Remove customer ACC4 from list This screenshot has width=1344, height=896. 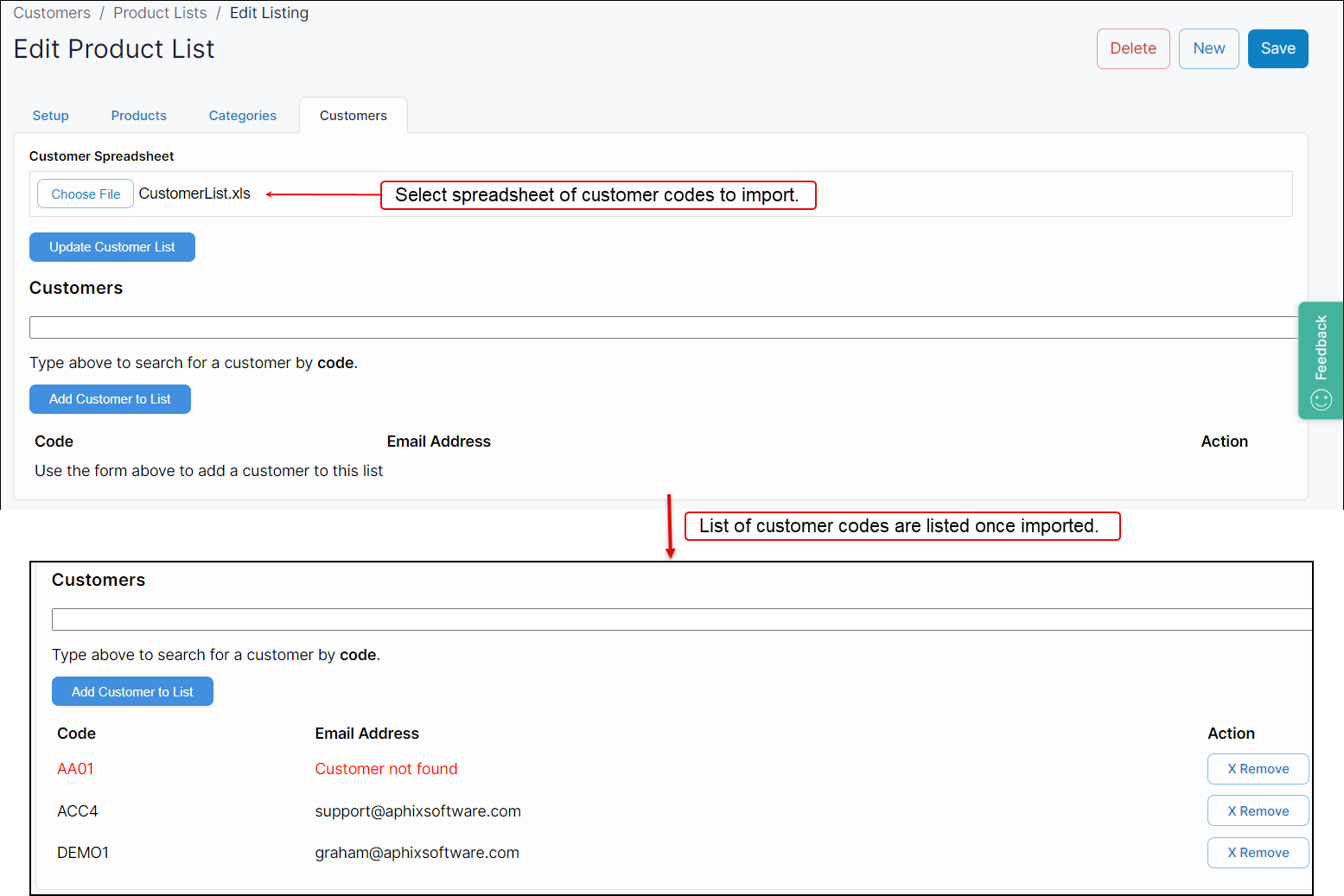[x=1257, y=811]
